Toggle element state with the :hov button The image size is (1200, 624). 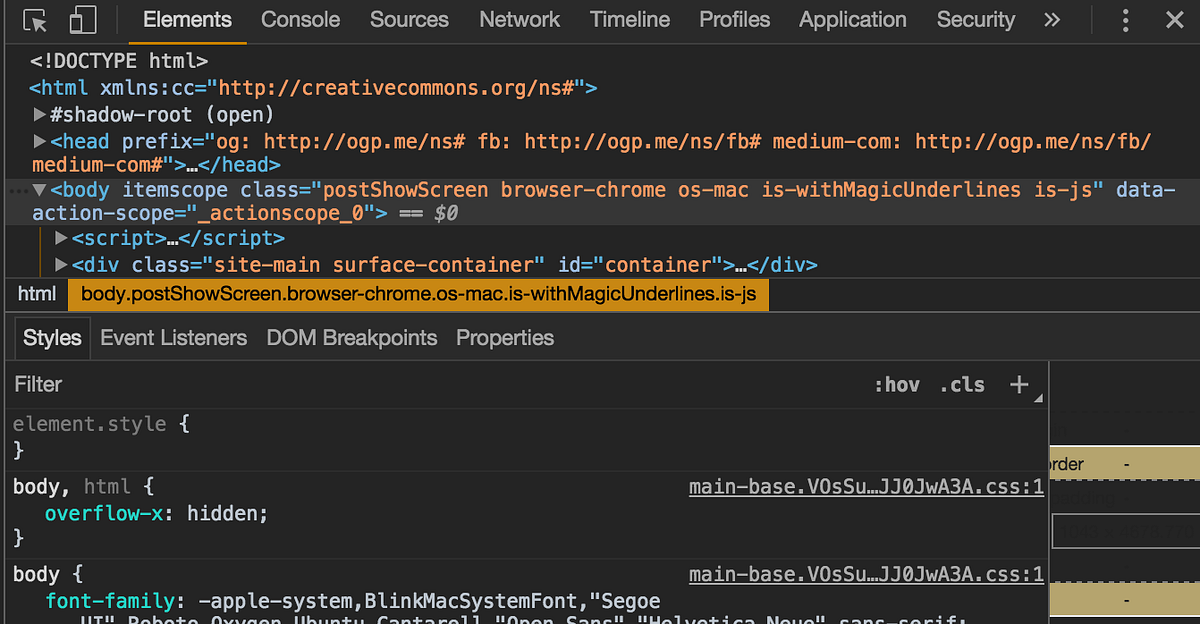click(x=897, y=384)
